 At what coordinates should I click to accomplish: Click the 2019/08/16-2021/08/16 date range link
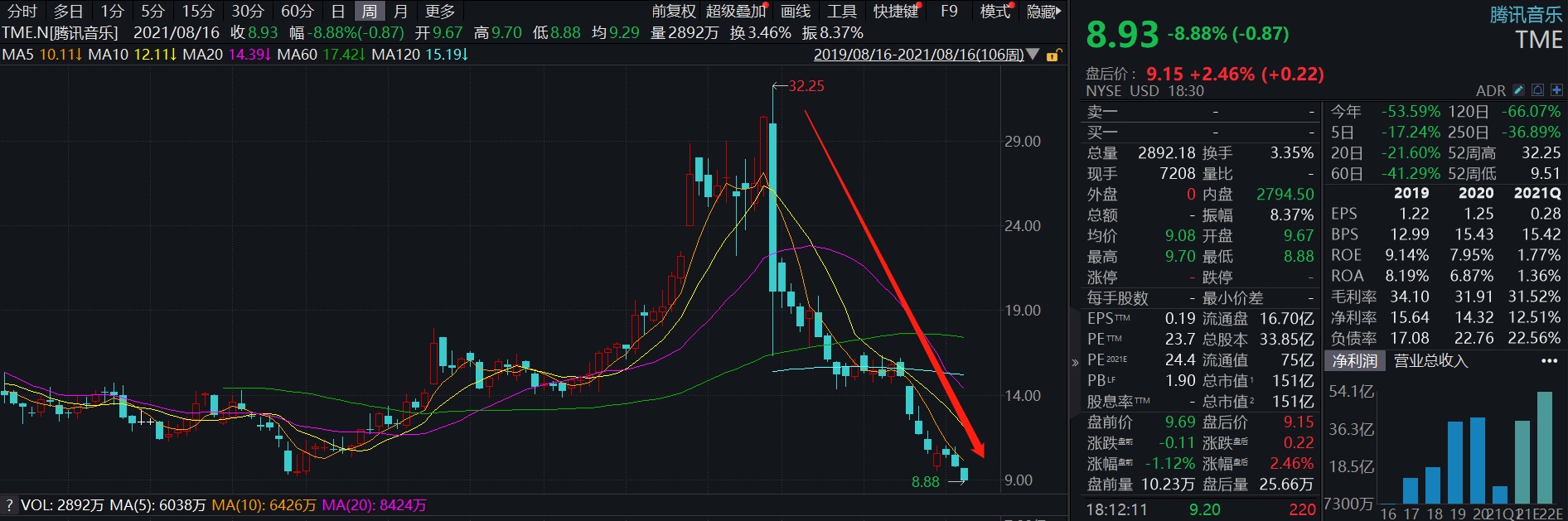[918, 55]
